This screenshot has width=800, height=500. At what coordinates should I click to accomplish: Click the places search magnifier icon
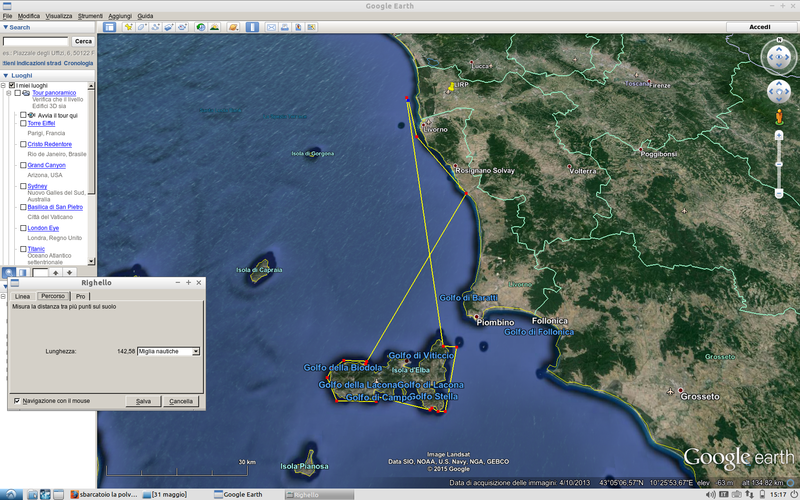(x=9, y=273)
